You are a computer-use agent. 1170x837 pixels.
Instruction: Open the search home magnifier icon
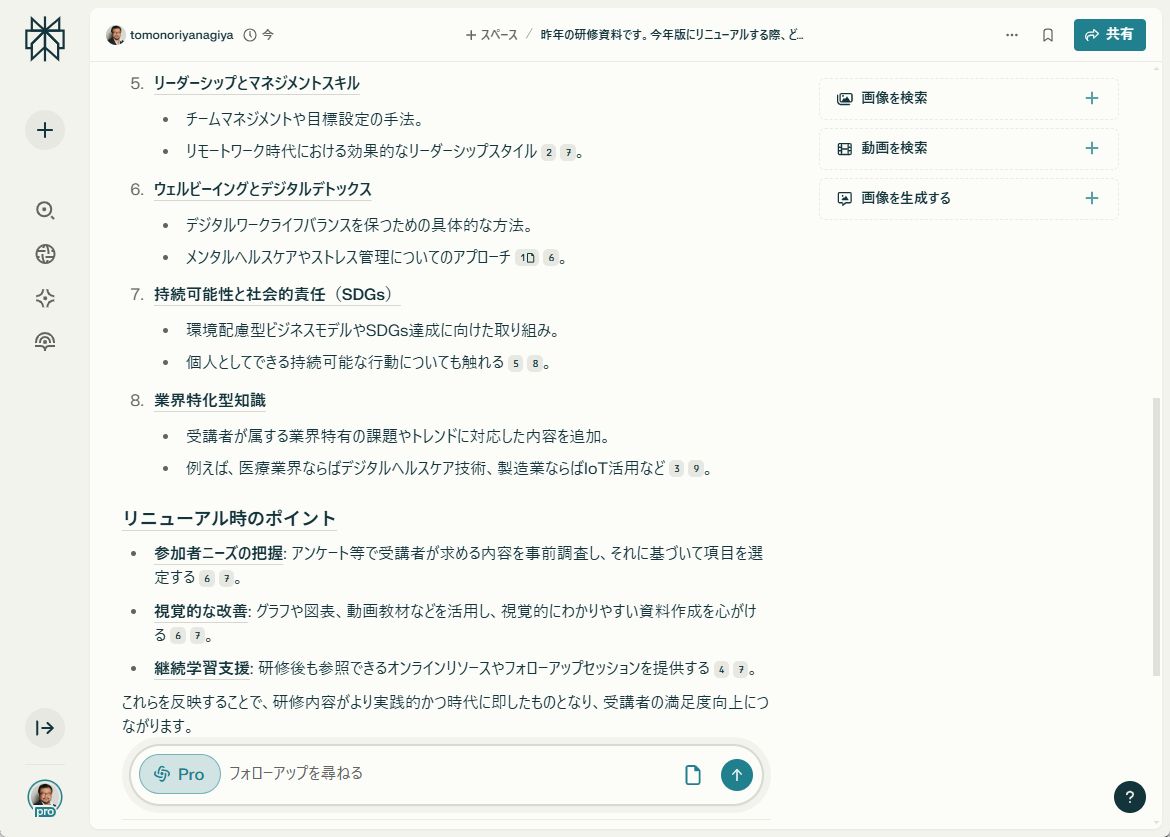click(x=45, y=210)
